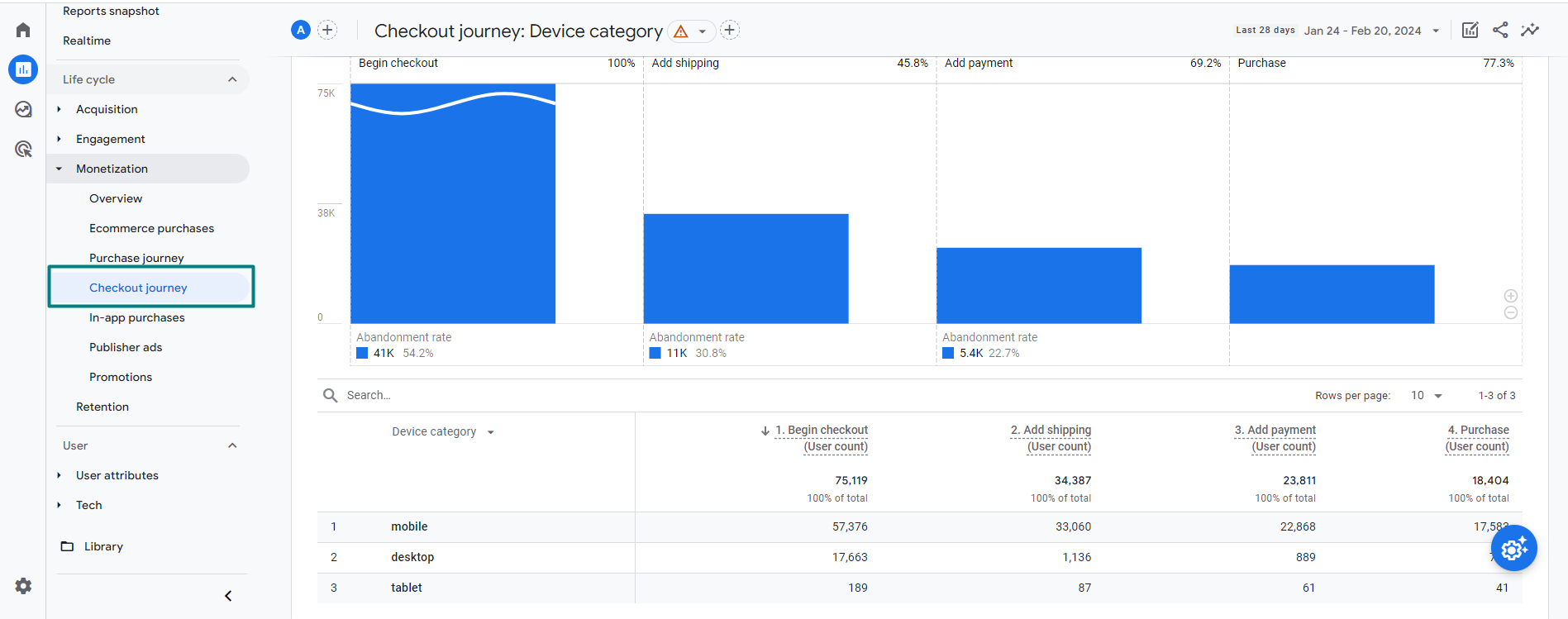Click the Add shipping funnel bar

tap(746, 269)
